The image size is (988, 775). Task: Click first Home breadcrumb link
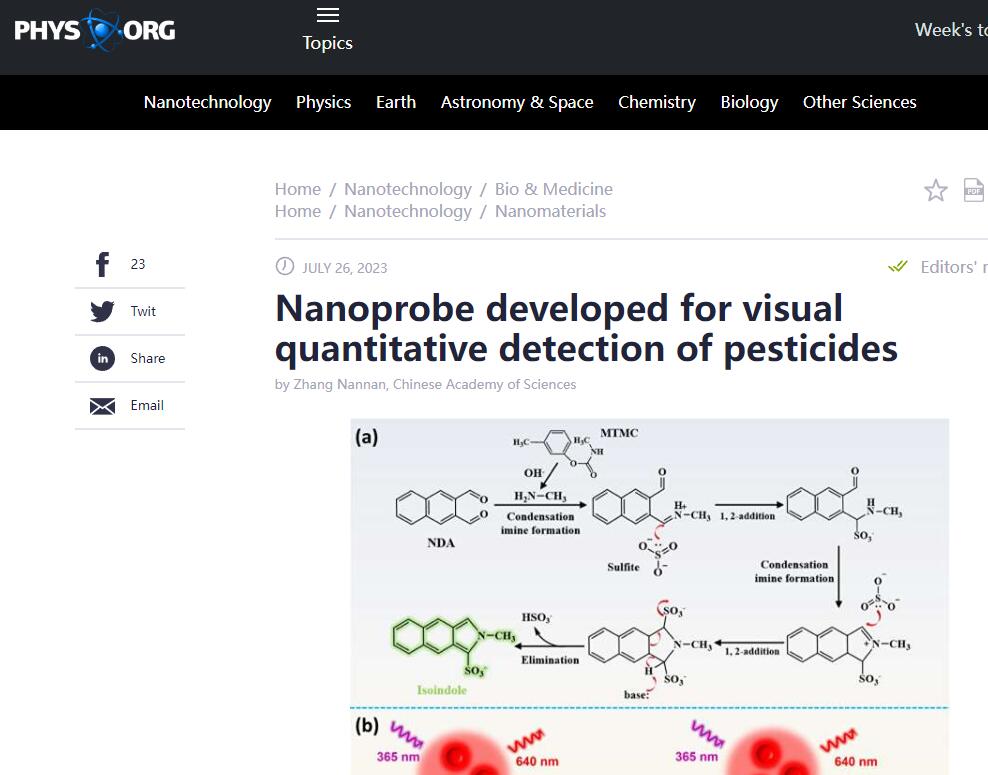tap(298, 189)
